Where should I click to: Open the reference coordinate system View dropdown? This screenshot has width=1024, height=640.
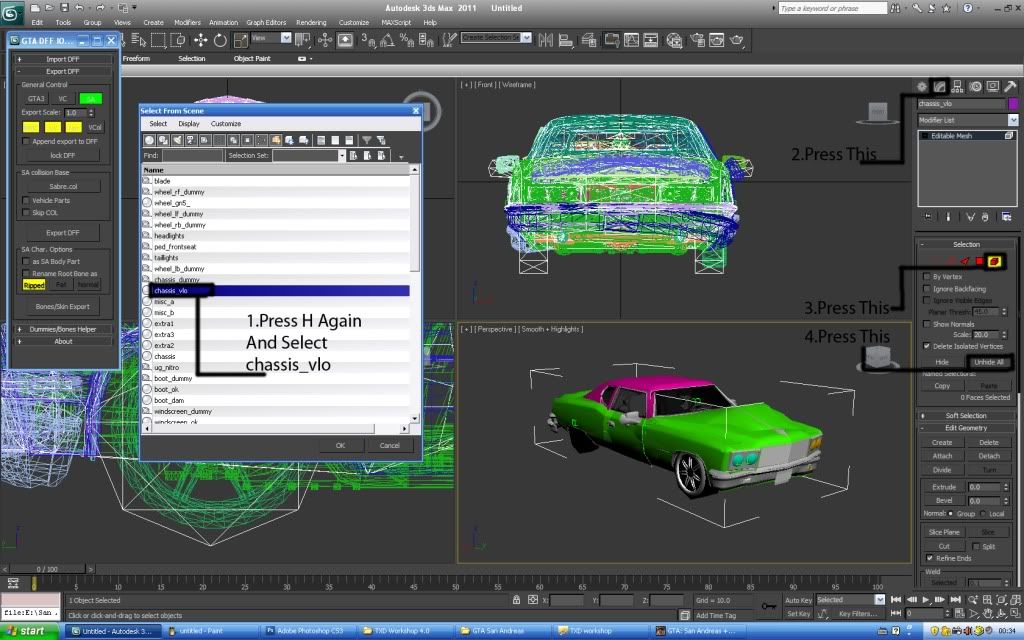click(x=286, y=38)
